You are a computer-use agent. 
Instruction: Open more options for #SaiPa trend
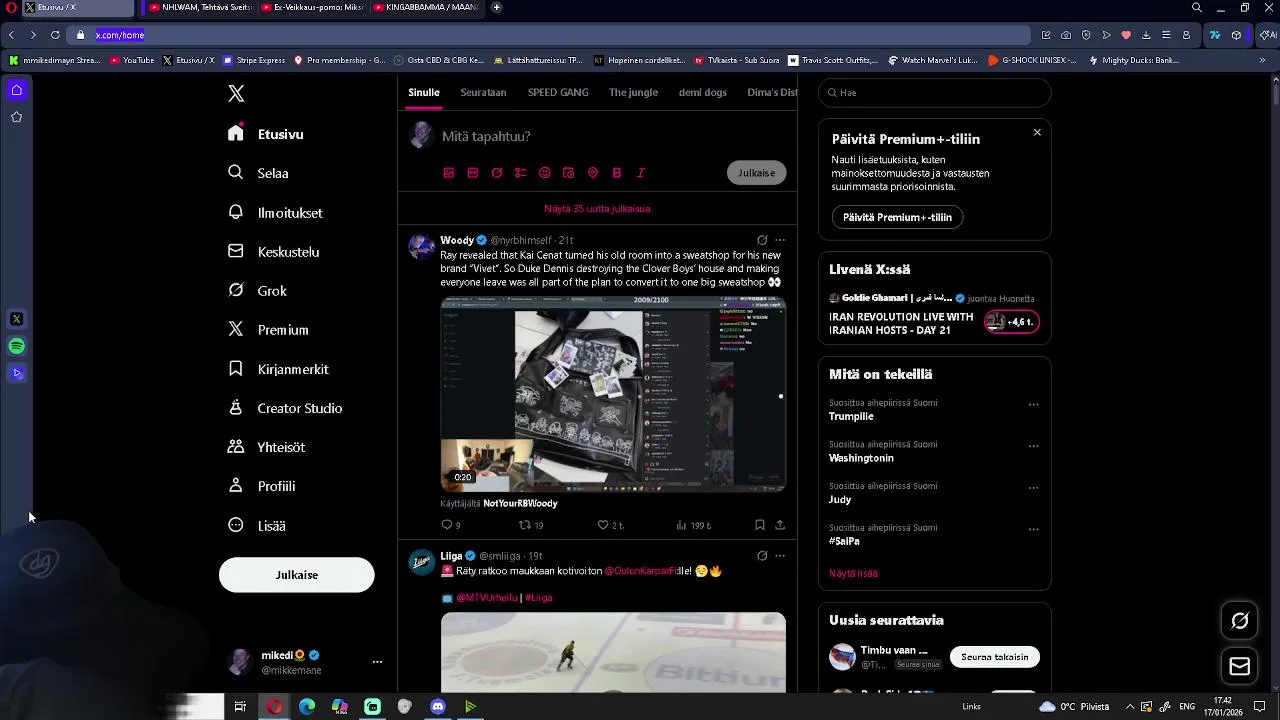point(1034,530)
